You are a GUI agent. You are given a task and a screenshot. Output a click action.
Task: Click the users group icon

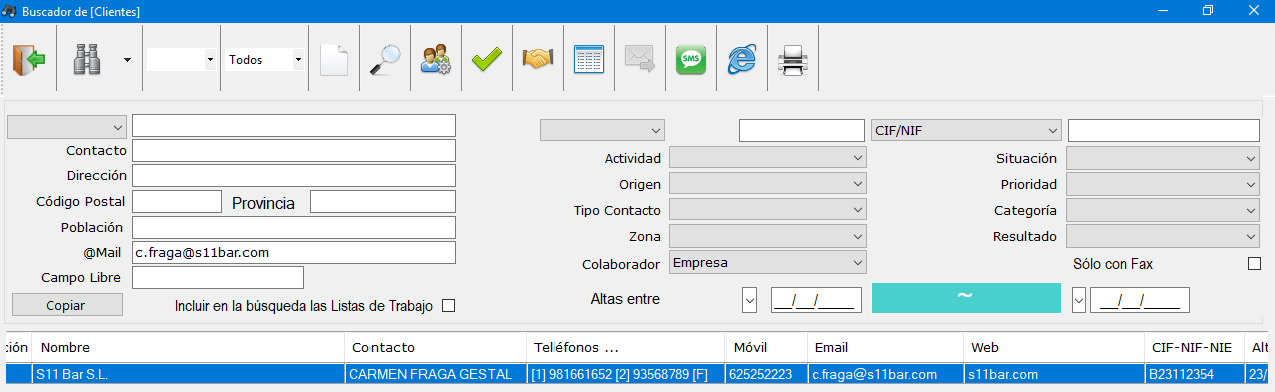436,60
